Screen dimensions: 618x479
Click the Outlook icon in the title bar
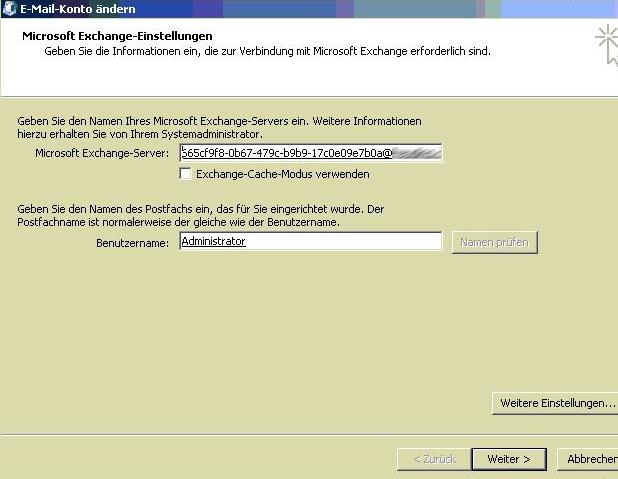(x=9, y=9)
